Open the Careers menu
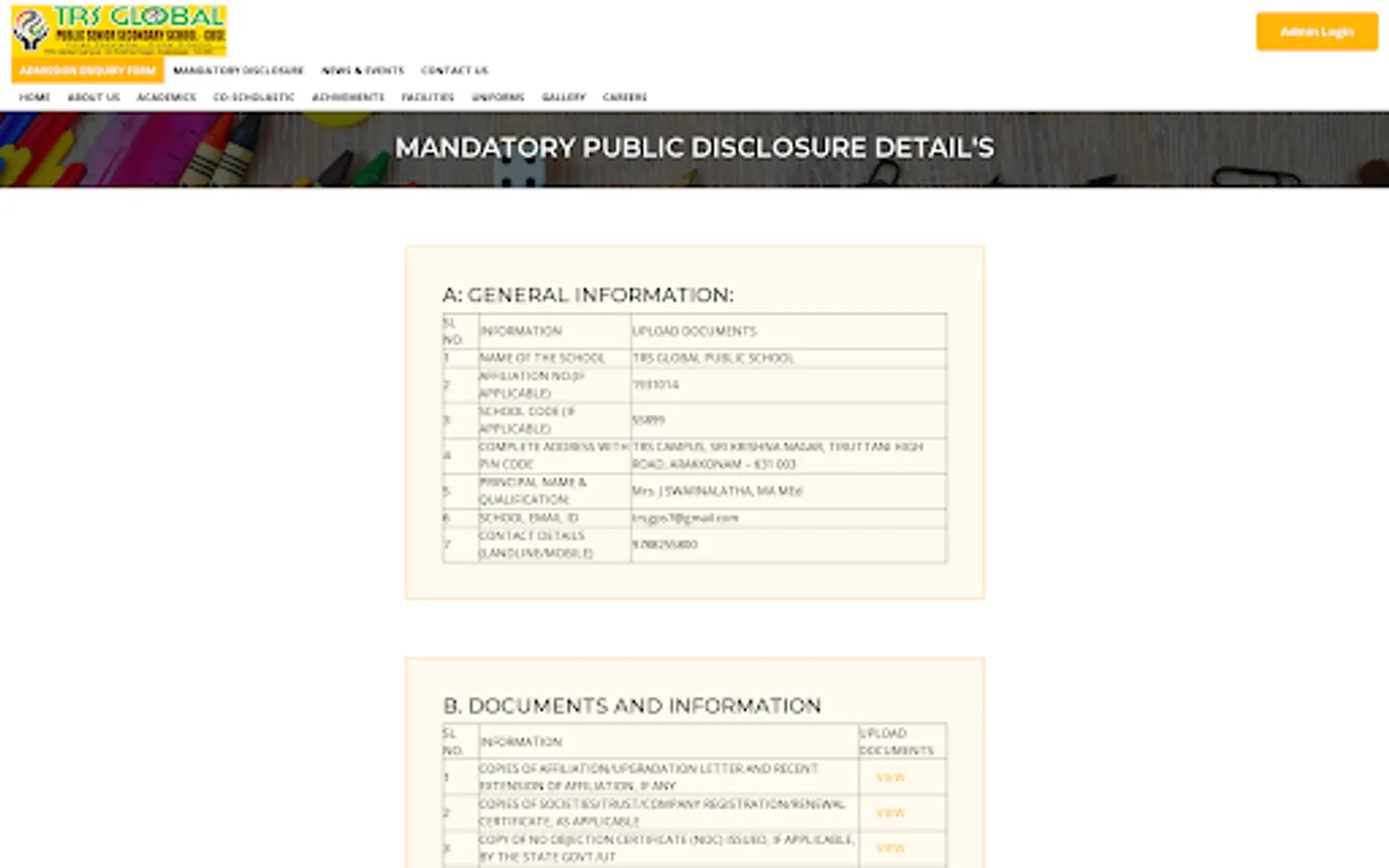This screenshot has width=1389, height=868. pos(625,97)
